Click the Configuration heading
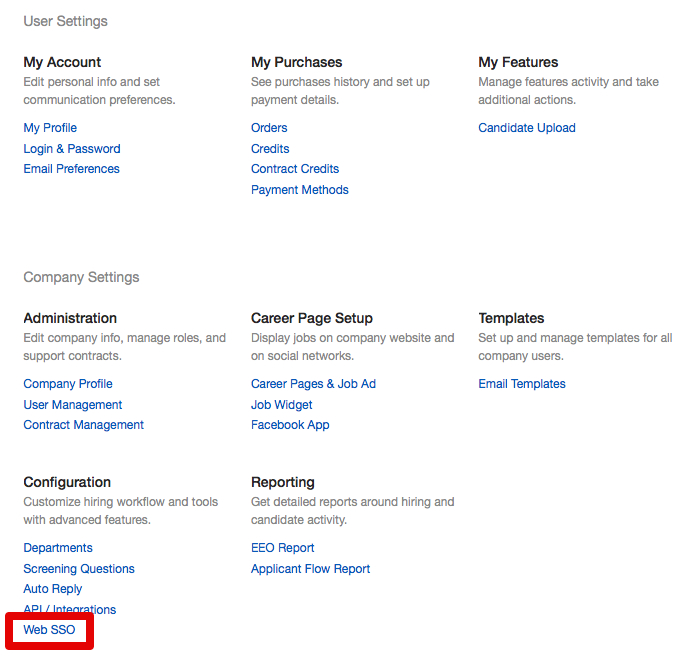 (67, 482)
